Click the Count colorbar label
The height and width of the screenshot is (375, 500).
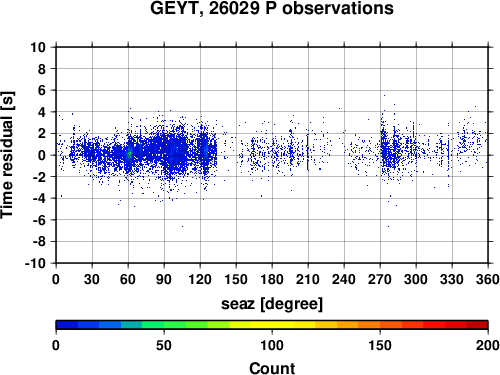click(272, 368)
